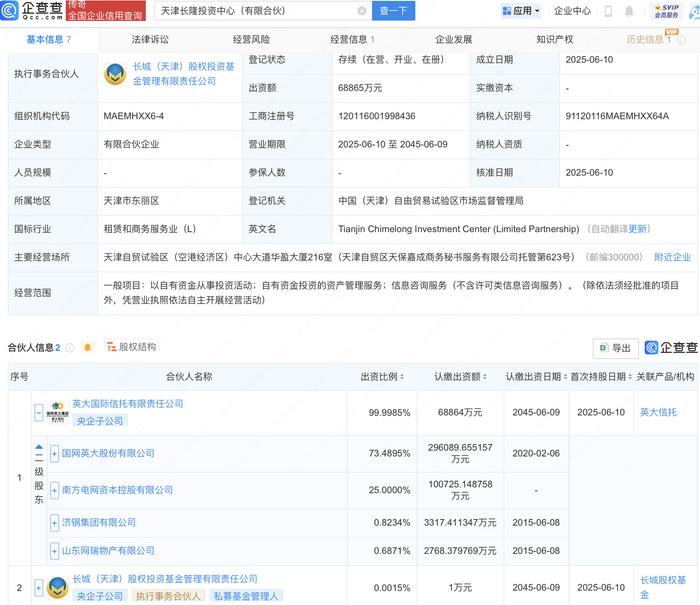Click info icon beside 合伙人信息
The height and width of the screenshot is (605, 700).
coord(70,347)
